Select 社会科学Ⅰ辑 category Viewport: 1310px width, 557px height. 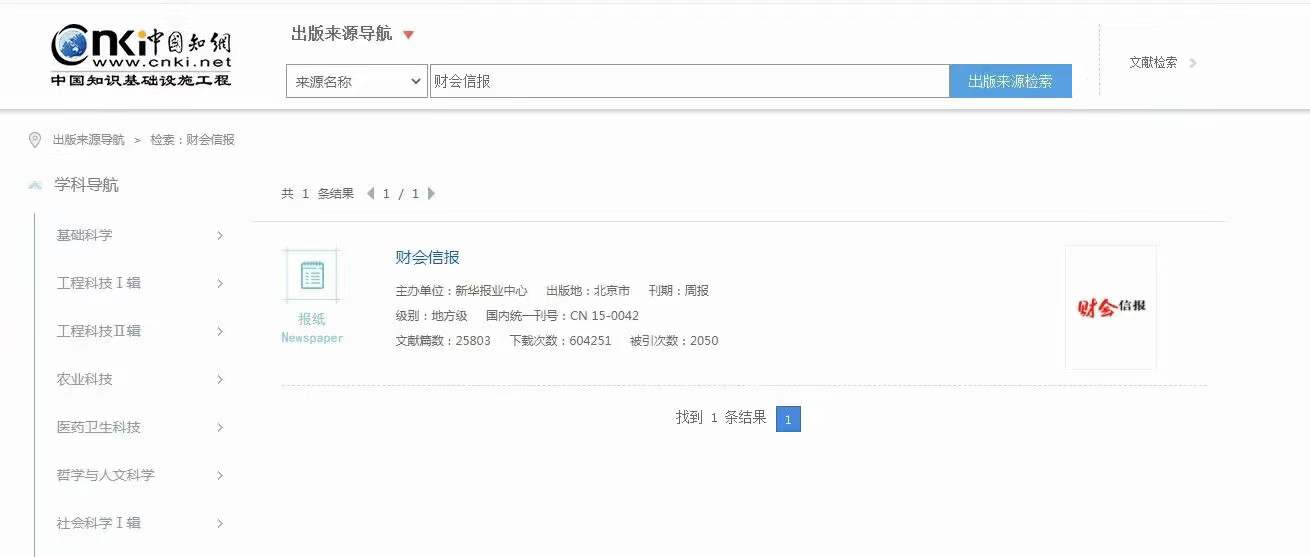99,523
